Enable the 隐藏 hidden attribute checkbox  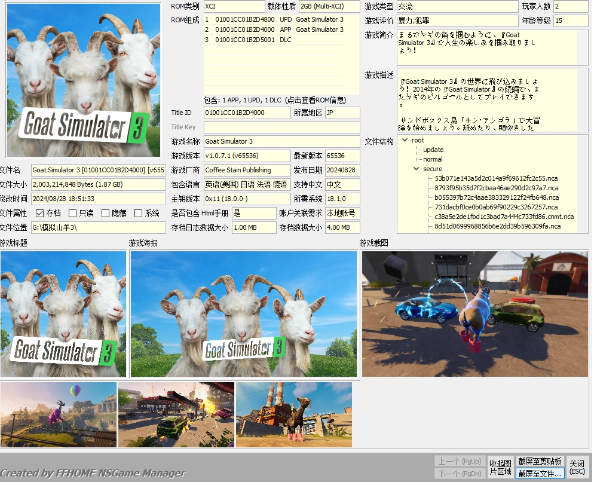(105, 213)
